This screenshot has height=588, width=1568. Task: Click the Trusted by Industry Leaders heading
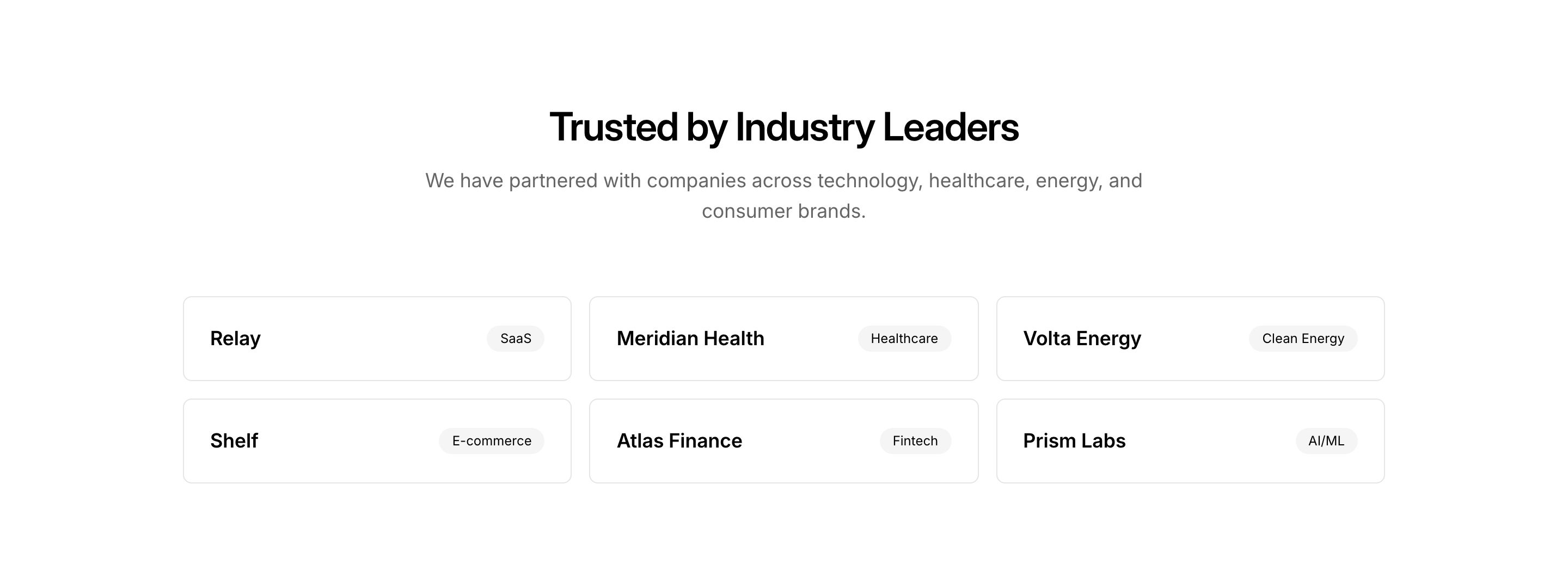784,127
